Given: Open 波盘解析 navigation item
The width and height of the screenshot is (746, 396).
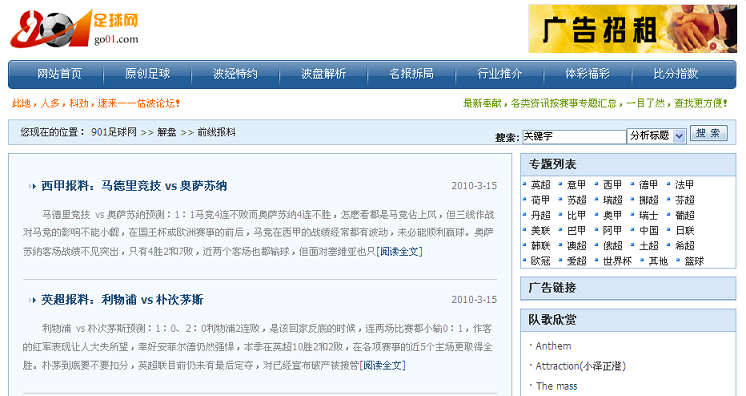Looking at the screenshot, I should coord(324,74).
